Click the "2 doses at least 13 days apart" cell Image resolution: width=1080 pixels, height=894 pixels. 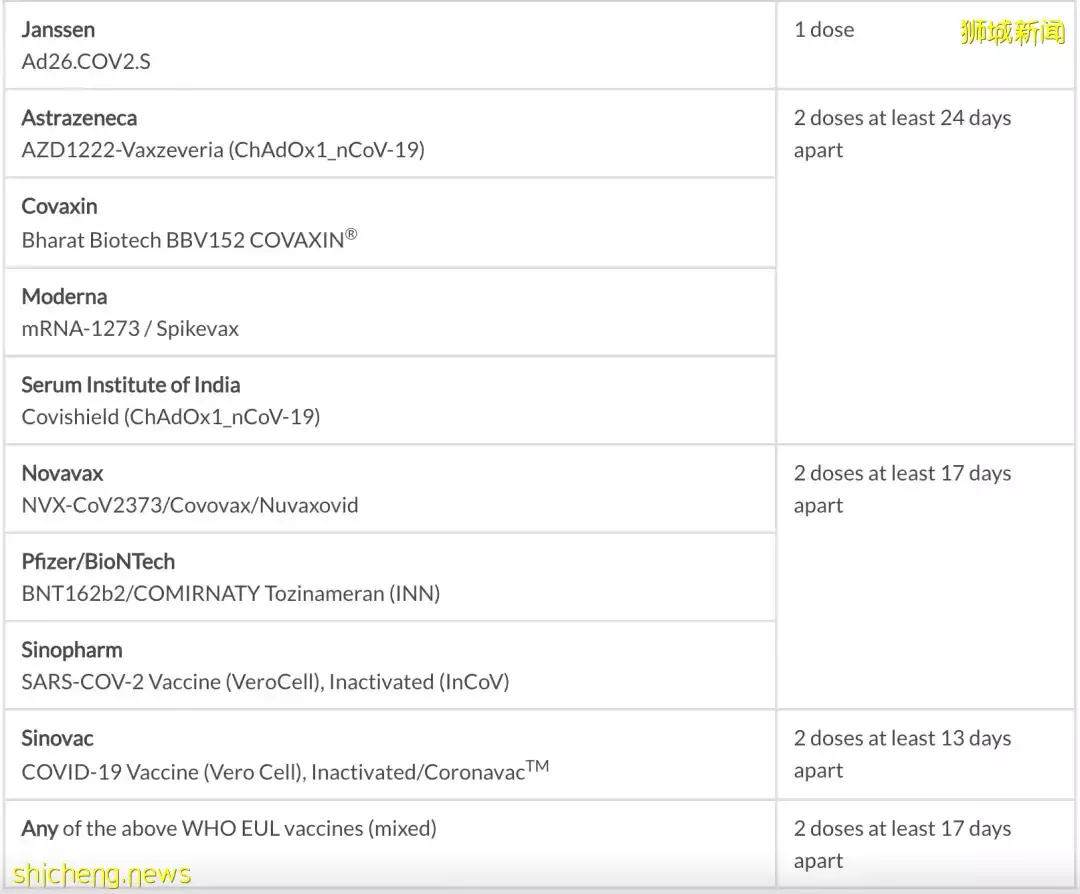point(902,754)
